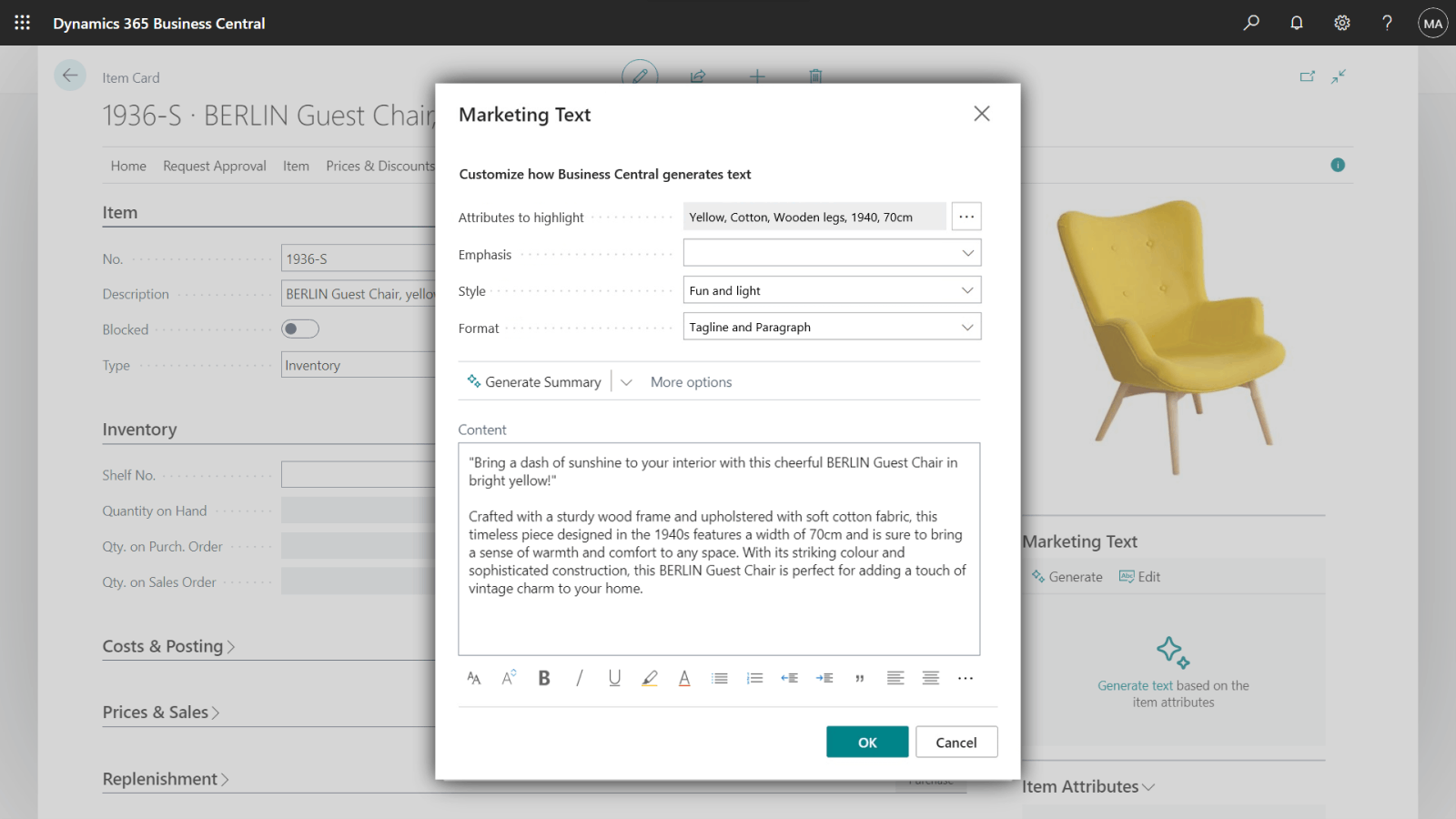Increase indent of the content text
Screen dimensions: 1456x819
[x=824, y=678]
